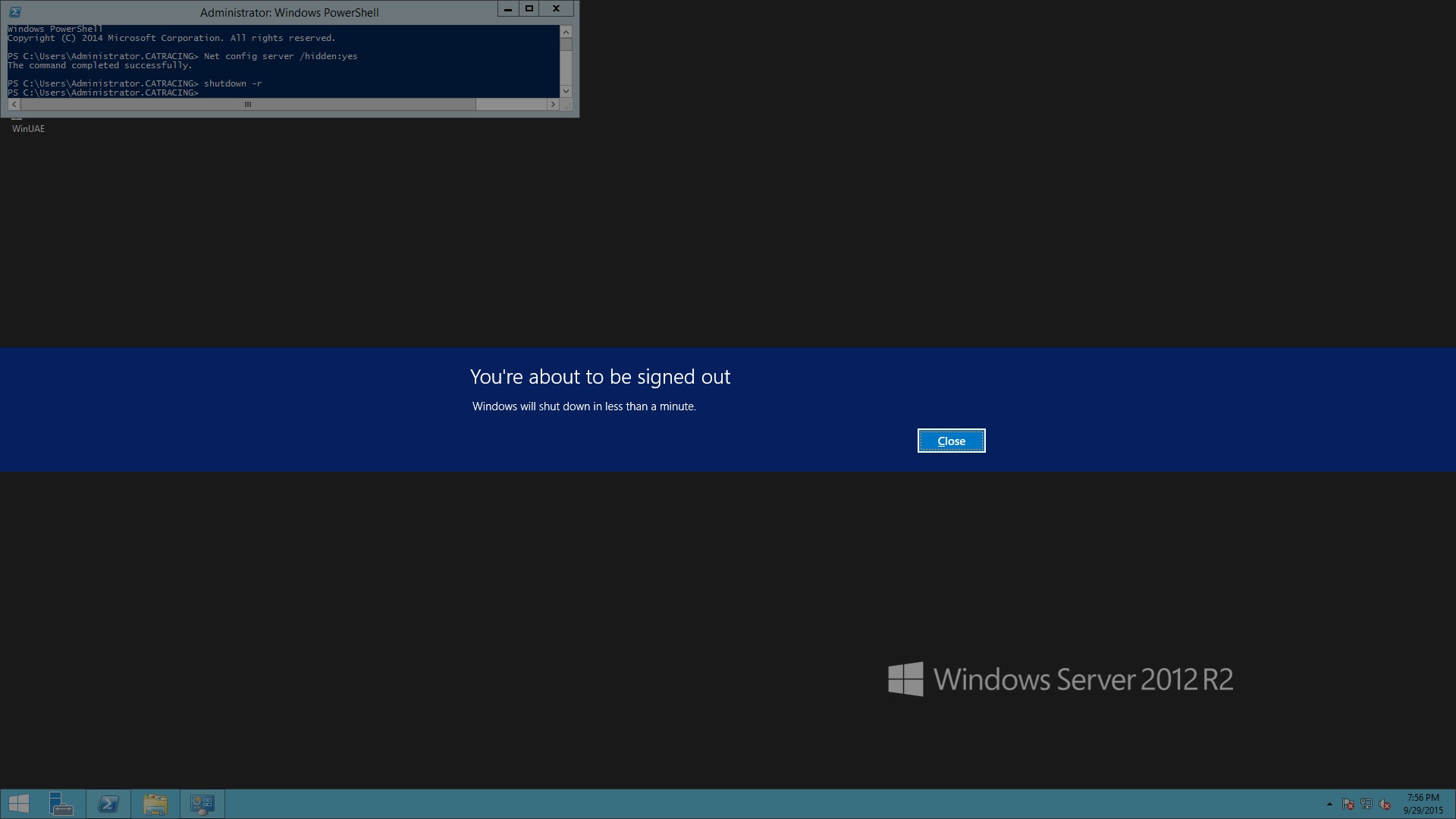Screen dimensions: 1456x819
Task: Click the PowerShell horizontal scrollbar thumb
Action: (x=248, y=105)
